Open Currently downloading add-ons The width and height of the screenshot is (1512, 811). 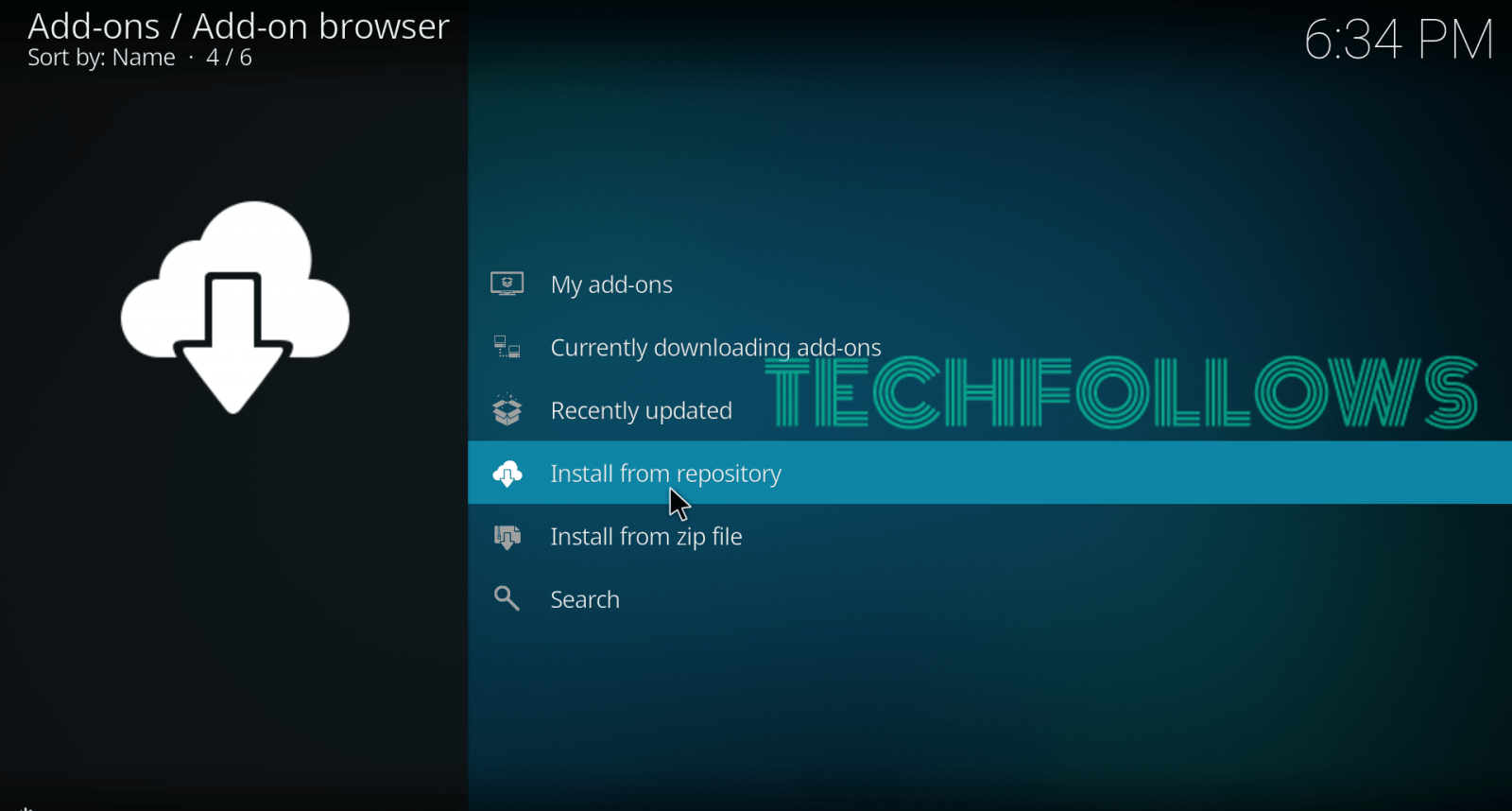989,347
